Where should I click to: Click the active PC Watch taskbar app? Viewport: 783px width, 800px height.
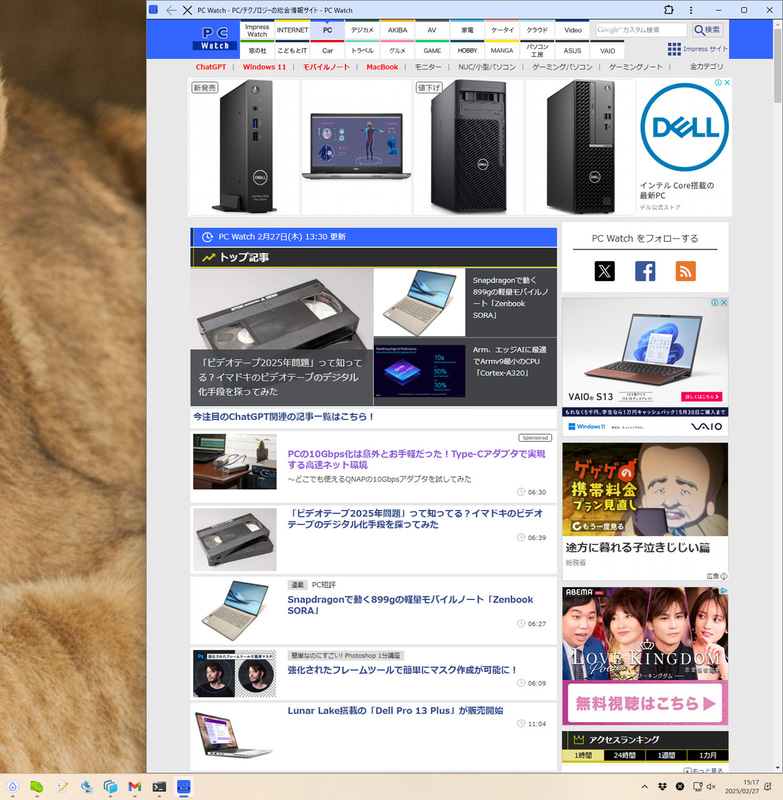click(x=184, y=787)
